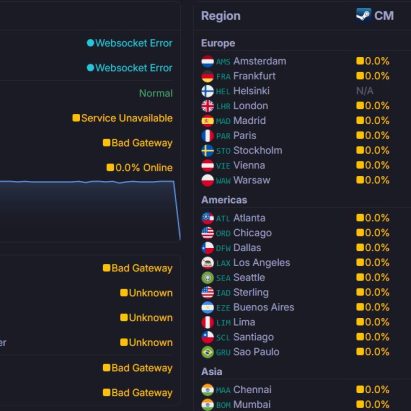Click the Texas flag beside Dallas
This screenshot has height=411, width=411.
point(207,248)
